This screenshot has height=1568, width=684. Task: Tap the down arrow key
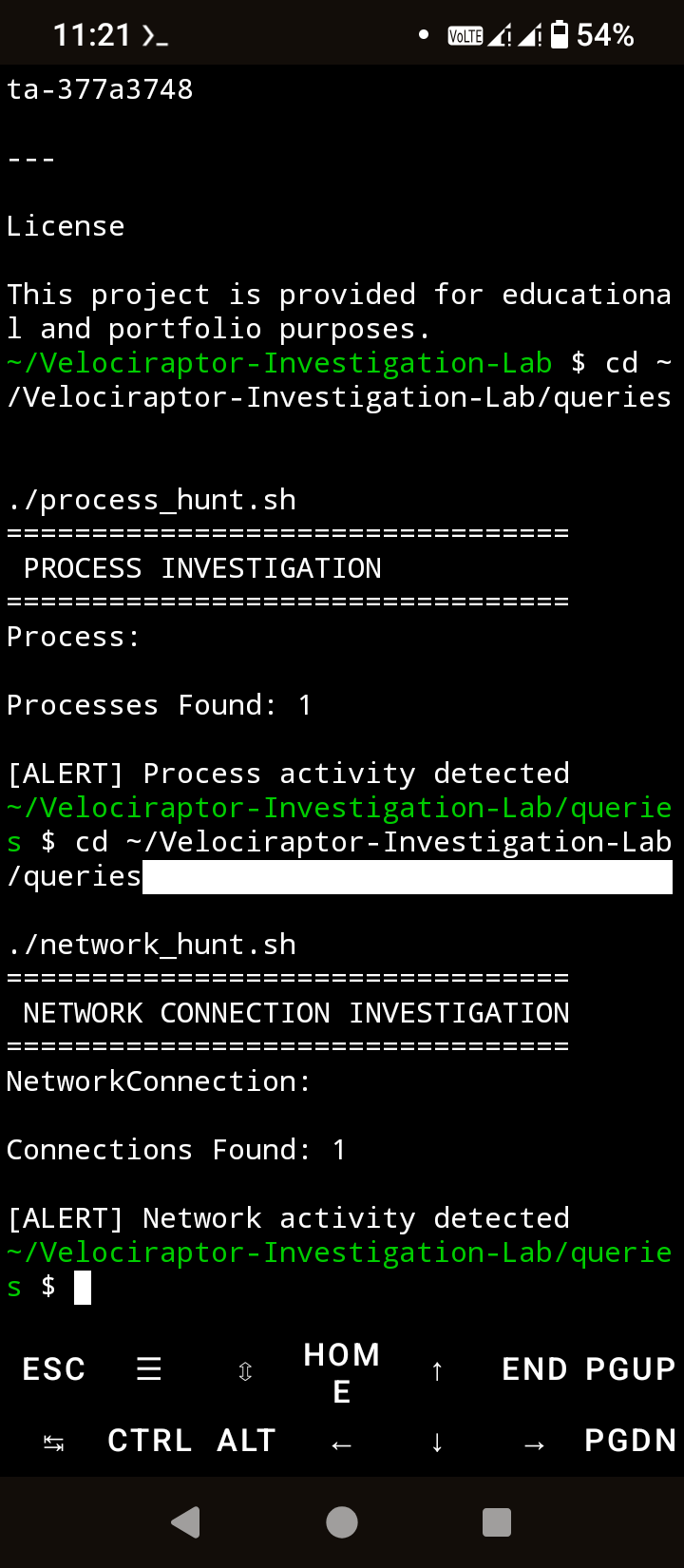437,1443
